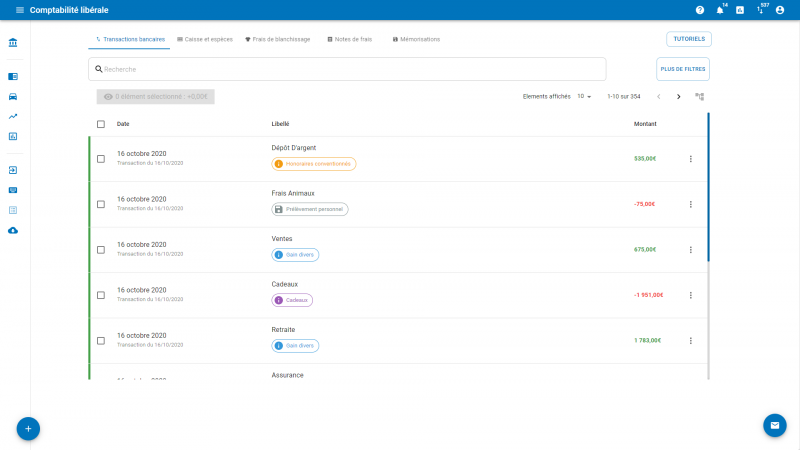This screenshot has width=800, height=450.
Task: Click the mail floating button
Action: 775,425
